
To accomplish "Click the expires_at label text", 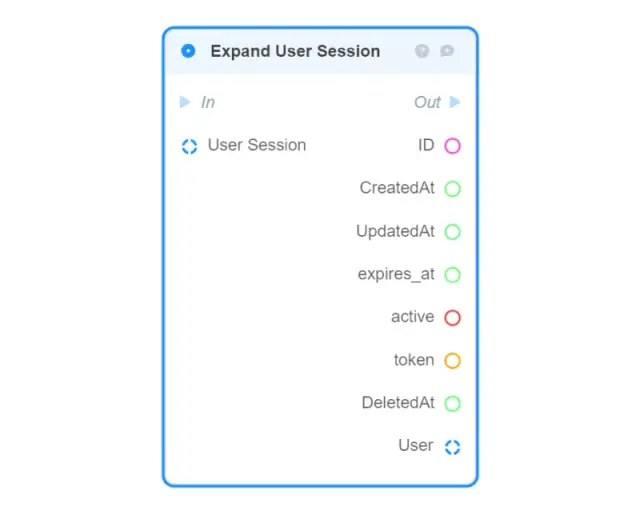I will [396, 274].
